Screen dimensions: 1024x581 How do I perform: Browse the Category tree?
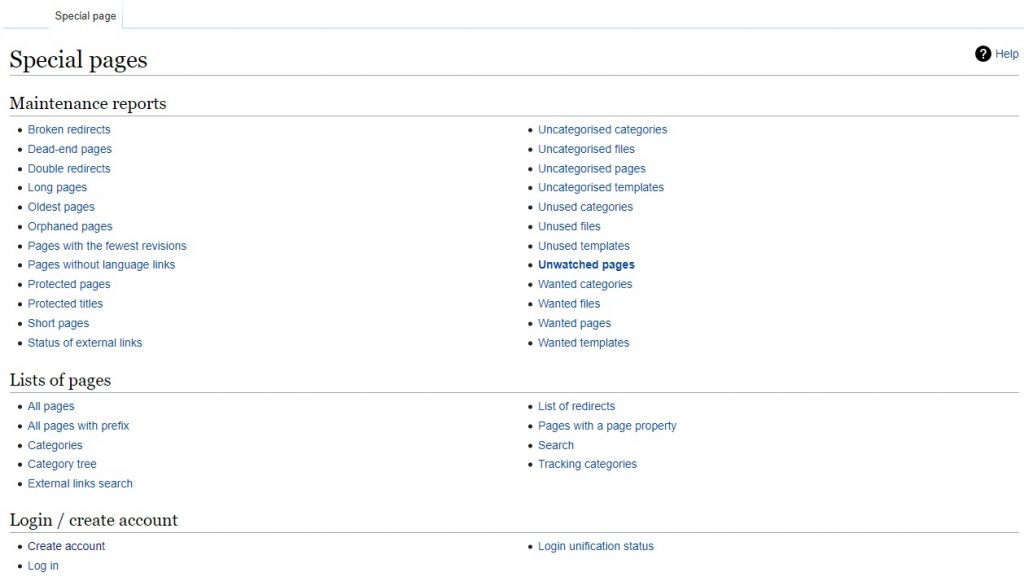pos(62,464)
